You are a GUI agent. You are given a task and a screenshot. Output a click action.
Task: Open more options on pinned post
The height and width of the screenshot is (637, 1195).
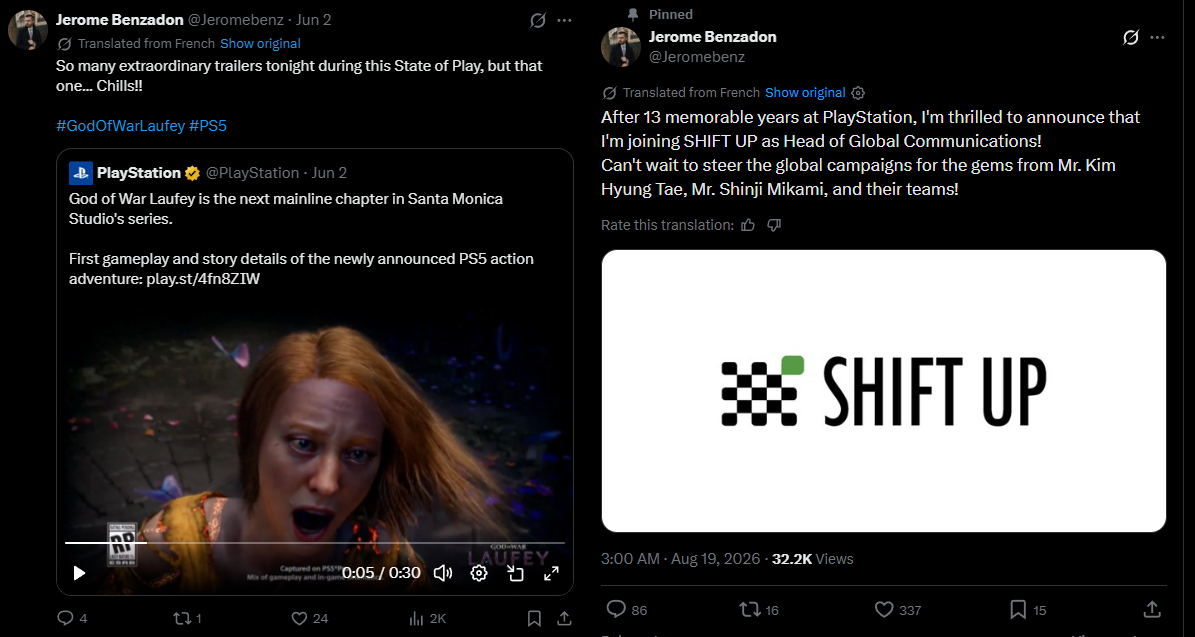coord(1157,37)
